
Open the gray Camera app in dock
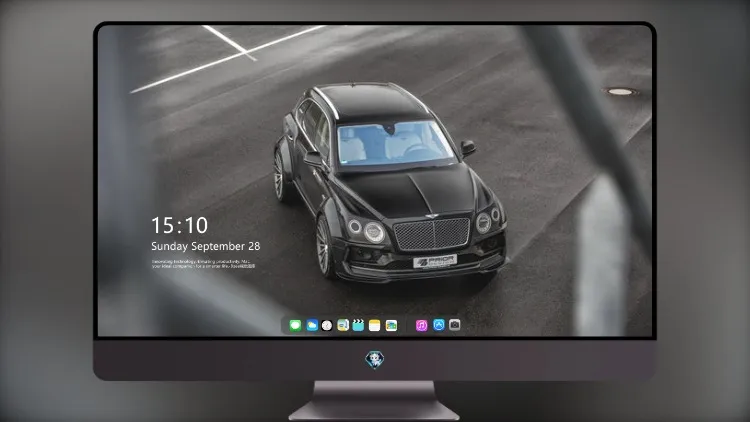click(455, 325)
